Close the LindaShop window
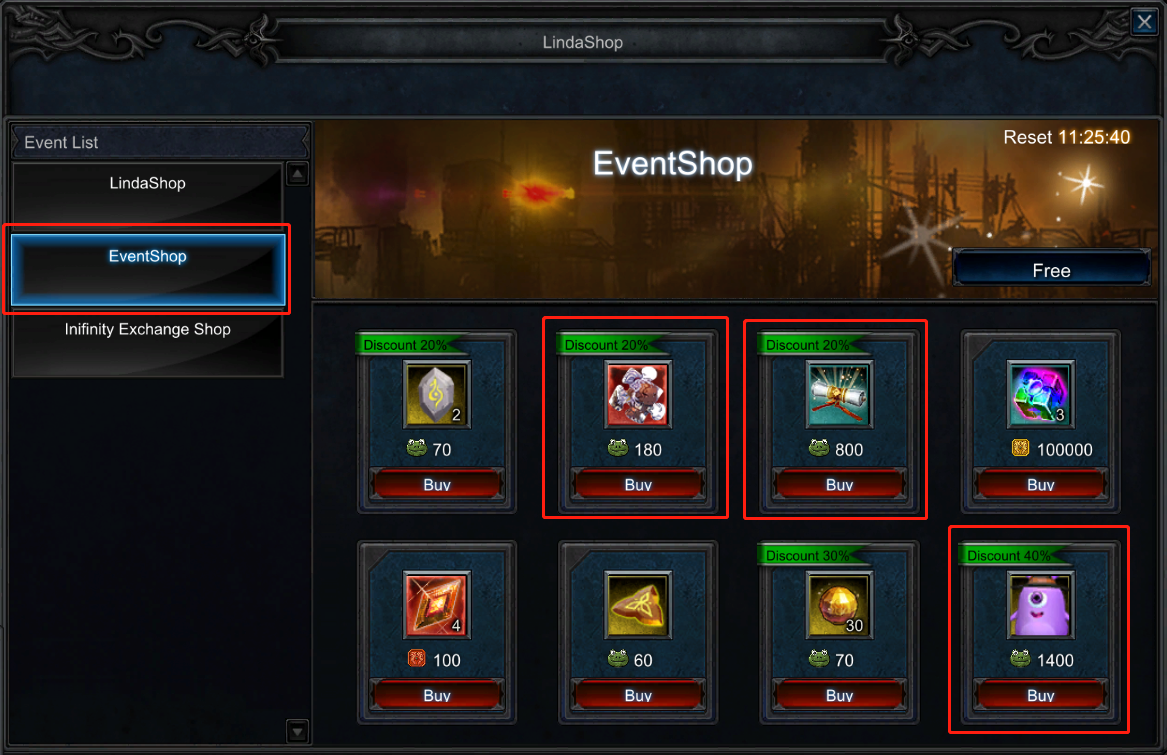1167x755 pixels. [x=1144, y=22]
